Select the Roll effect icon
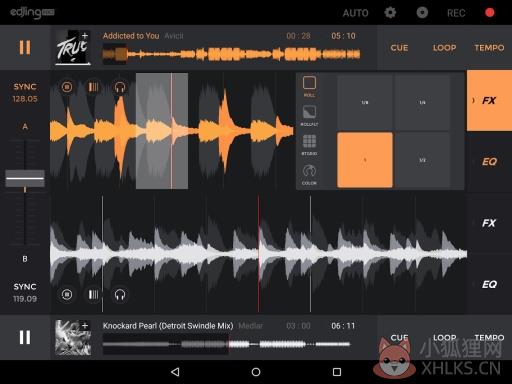 [x=309, y=83]
